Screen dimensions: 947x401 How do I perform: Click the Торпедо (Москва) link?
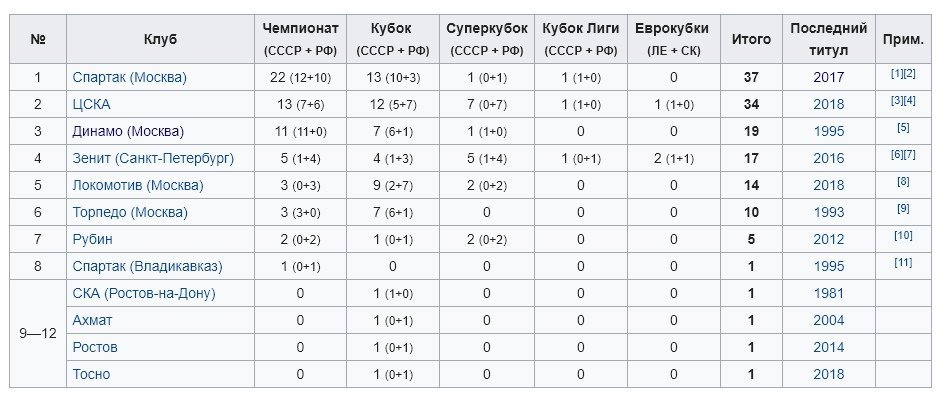pos(130,213)
